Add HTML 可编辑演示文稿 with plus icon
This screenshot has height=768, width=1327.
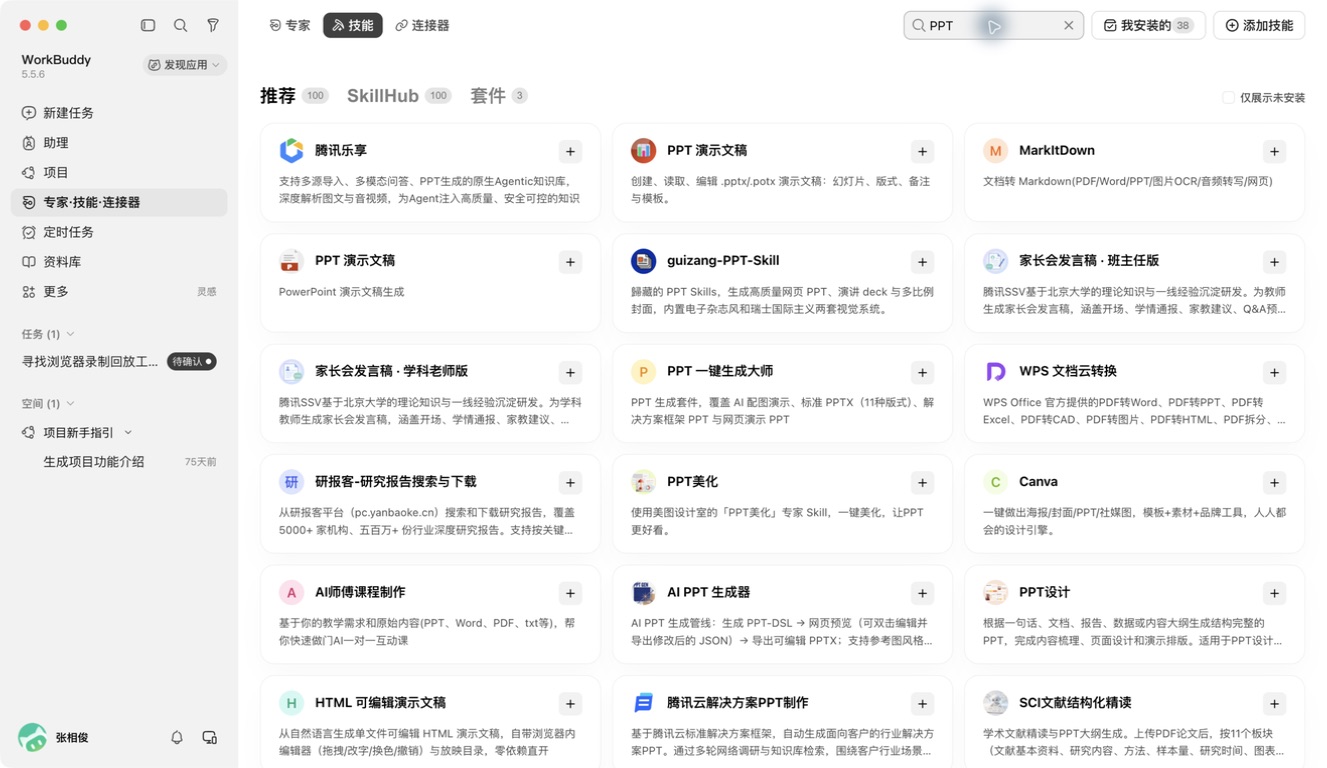click(570, 704)
